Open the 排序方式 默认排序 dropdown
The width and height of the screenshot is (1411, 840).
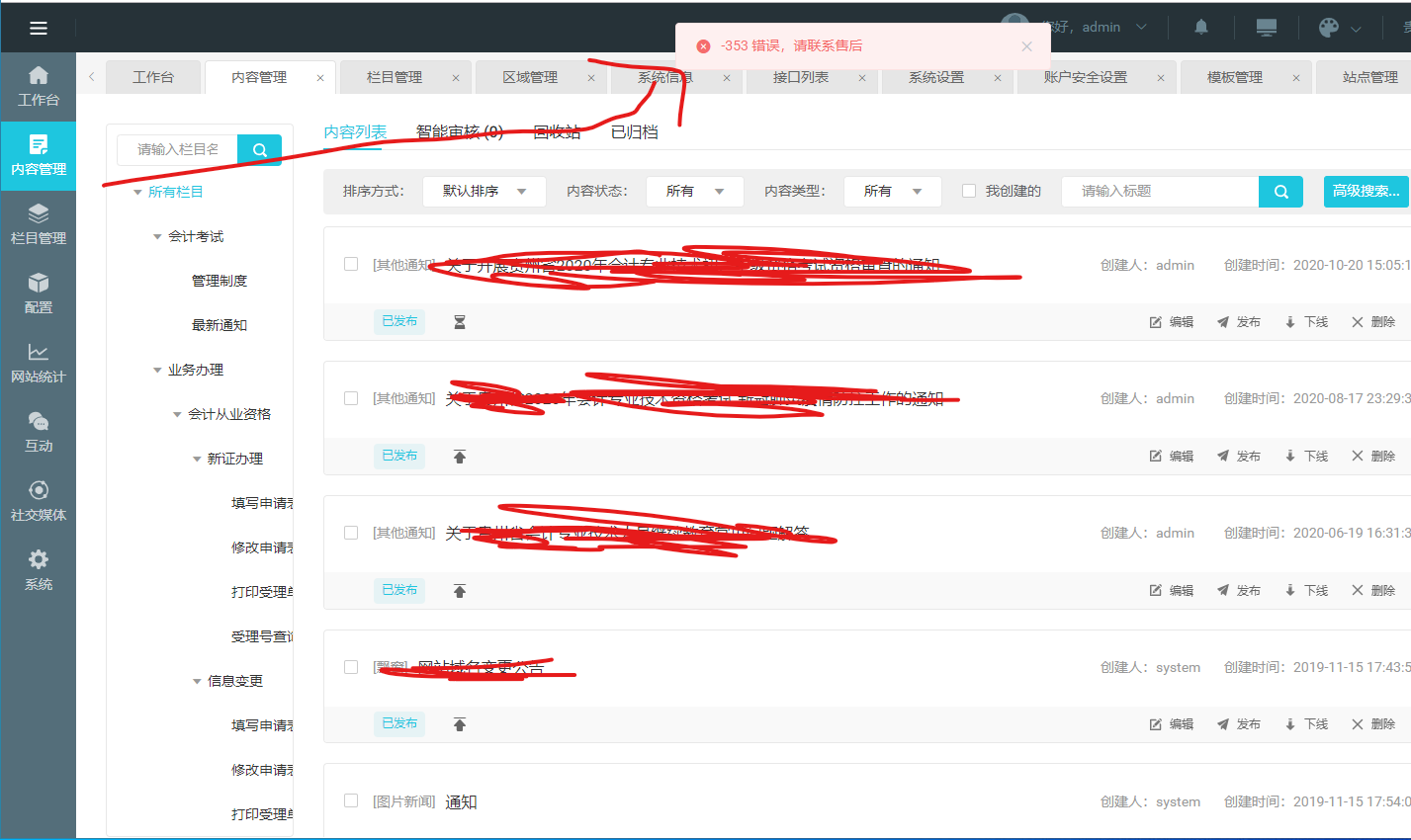coord(485,192)
